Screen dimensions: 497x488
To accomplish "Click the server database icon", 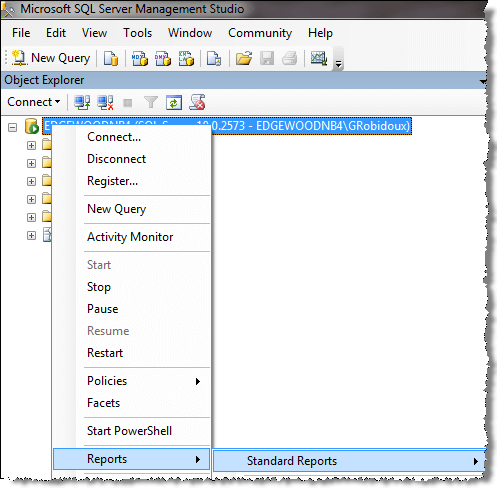I will point(32,126).
